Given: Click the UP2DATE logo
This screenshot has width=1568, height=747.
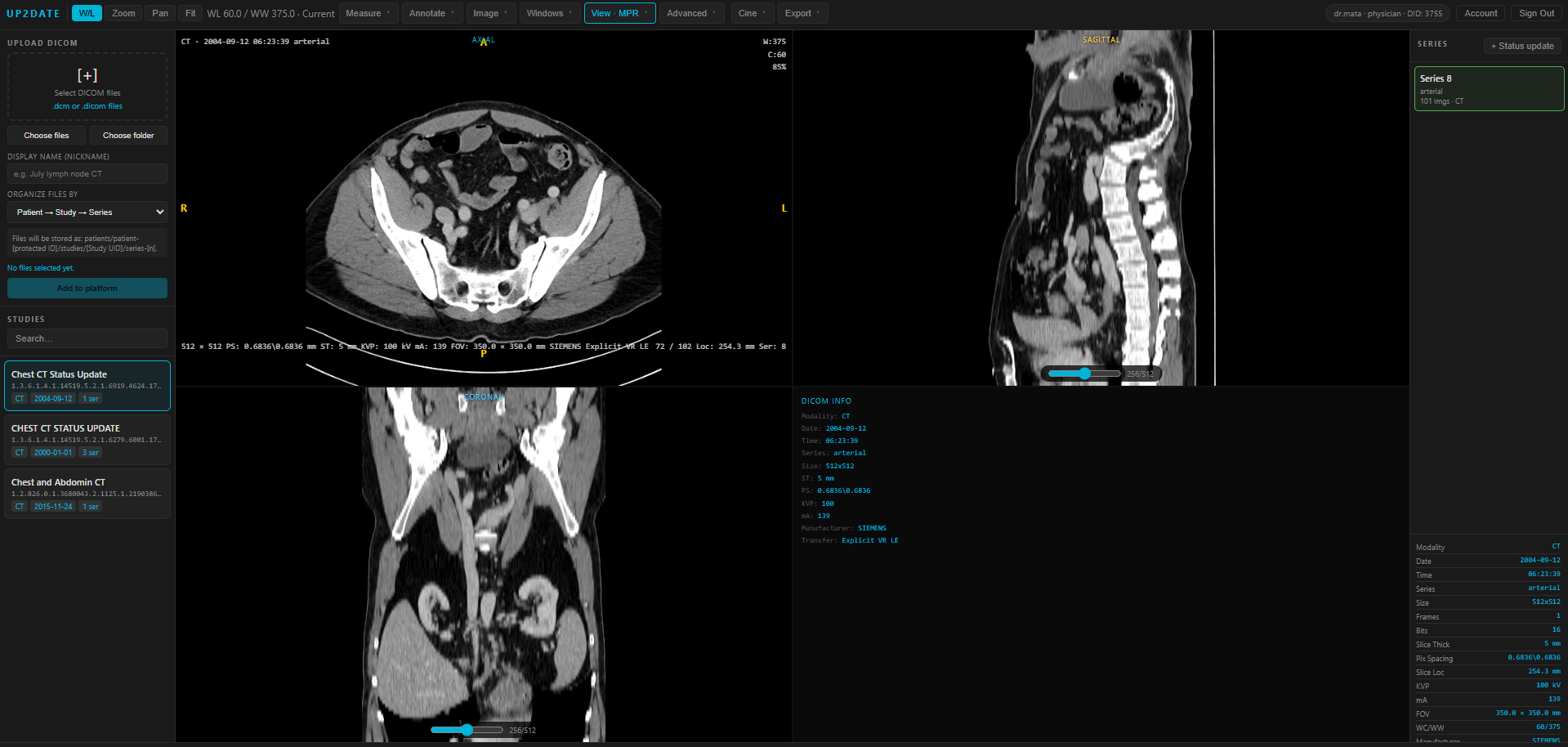Looking at the screenshot, I should click(x=34, y=13).
